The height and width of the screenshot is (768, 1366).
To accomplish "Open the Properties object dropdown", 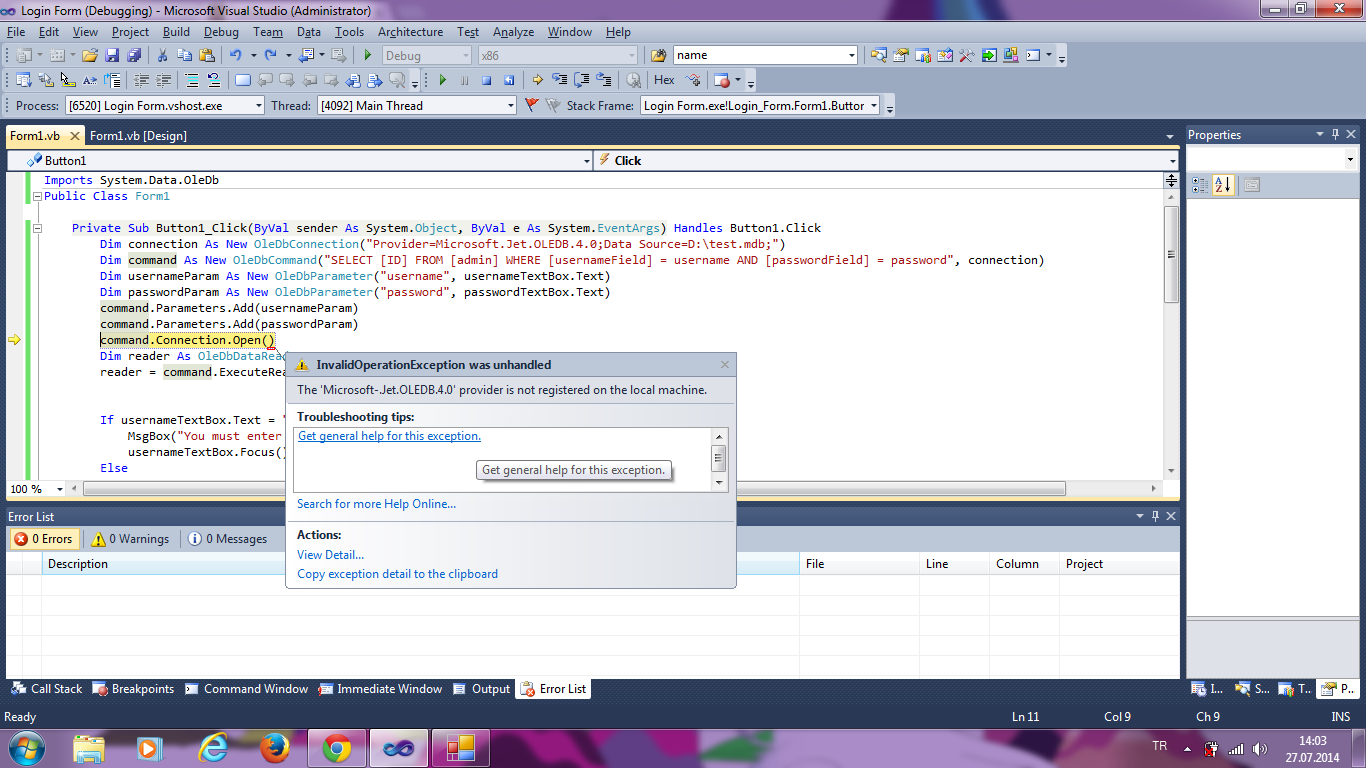I will point(1350,159).
